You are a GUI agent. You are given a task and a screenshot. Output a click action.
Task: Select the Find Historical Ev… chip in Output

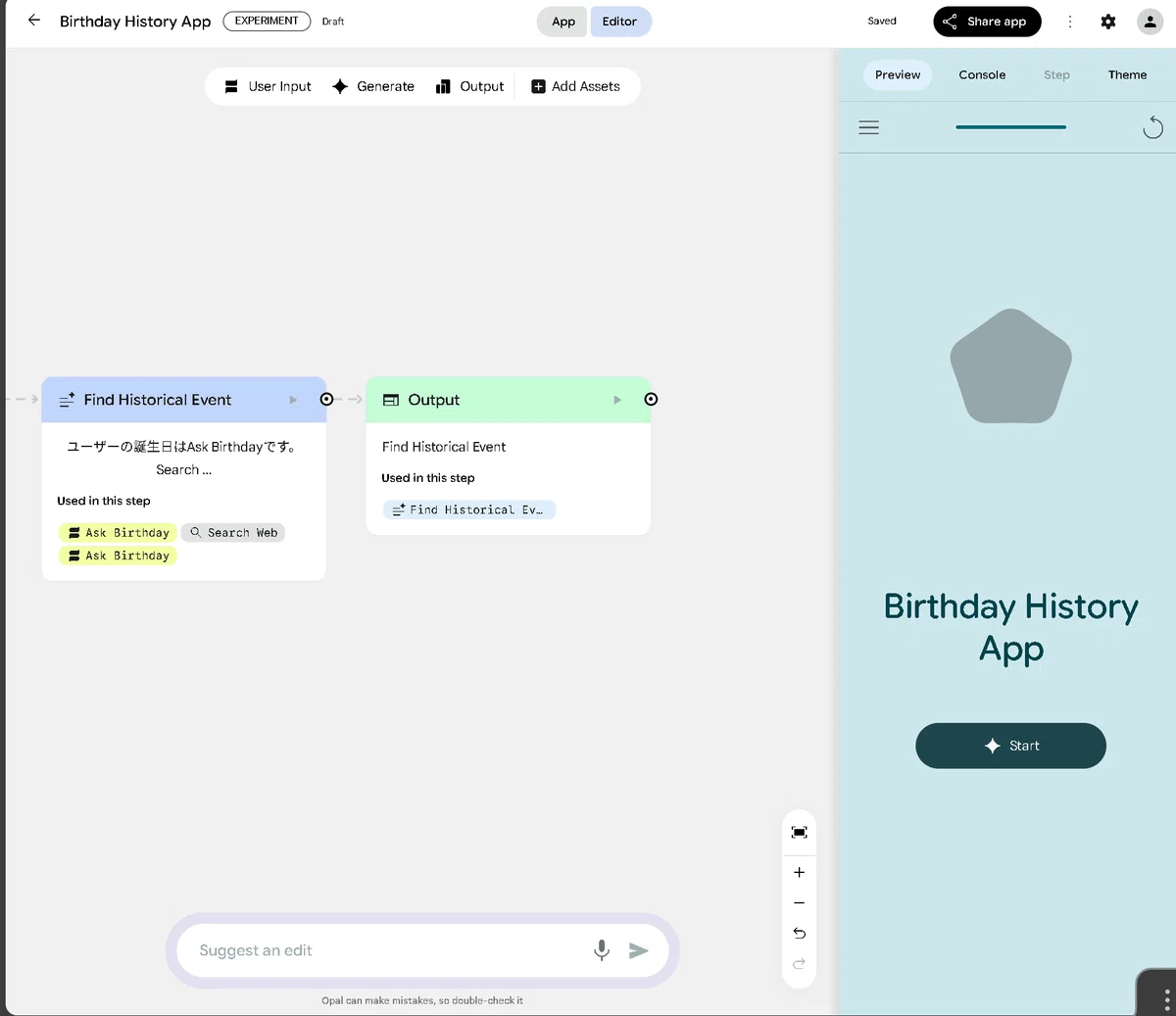click(468, 509)
